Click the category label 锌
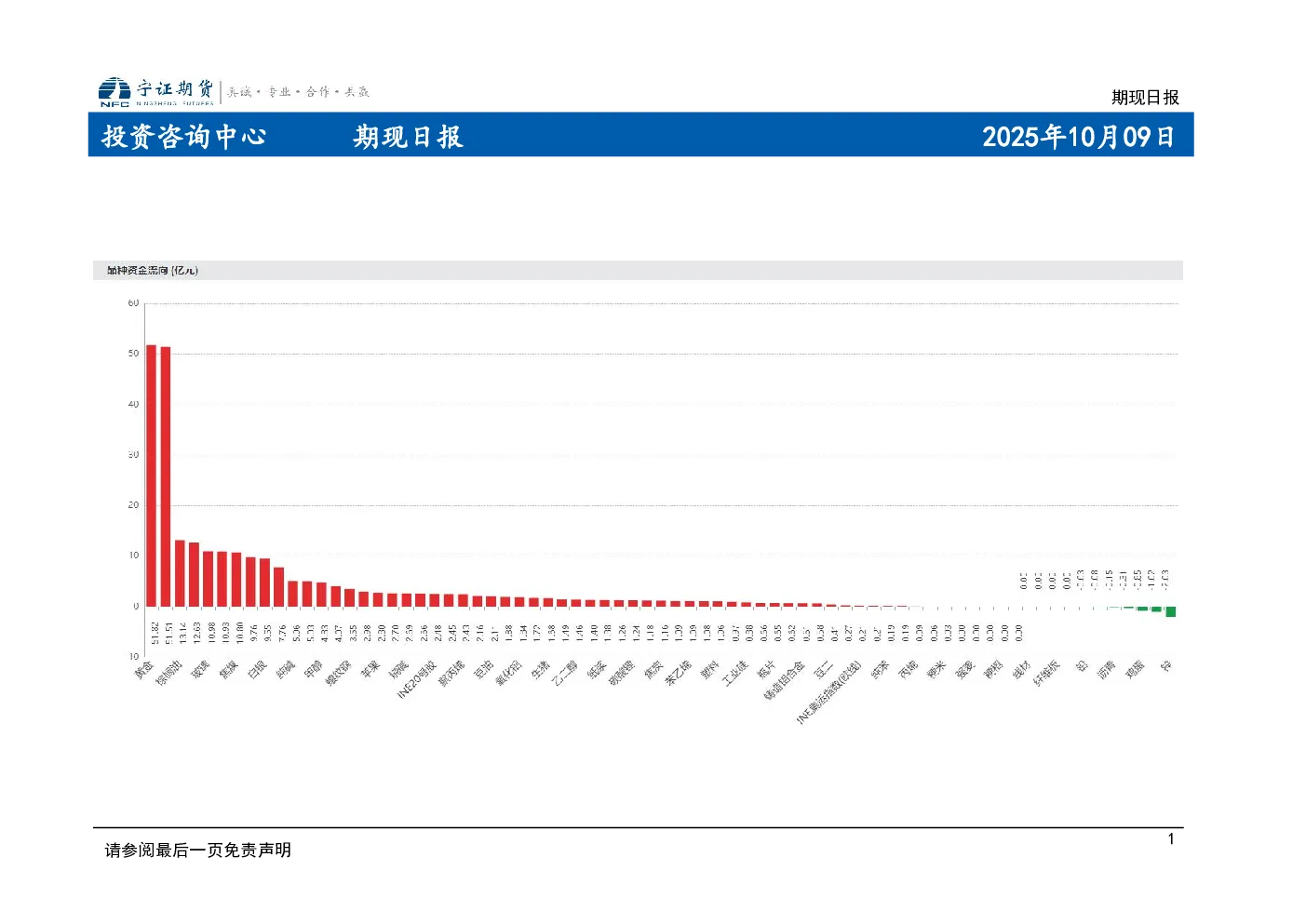 pyautogui.click(x=1167, y=666)
